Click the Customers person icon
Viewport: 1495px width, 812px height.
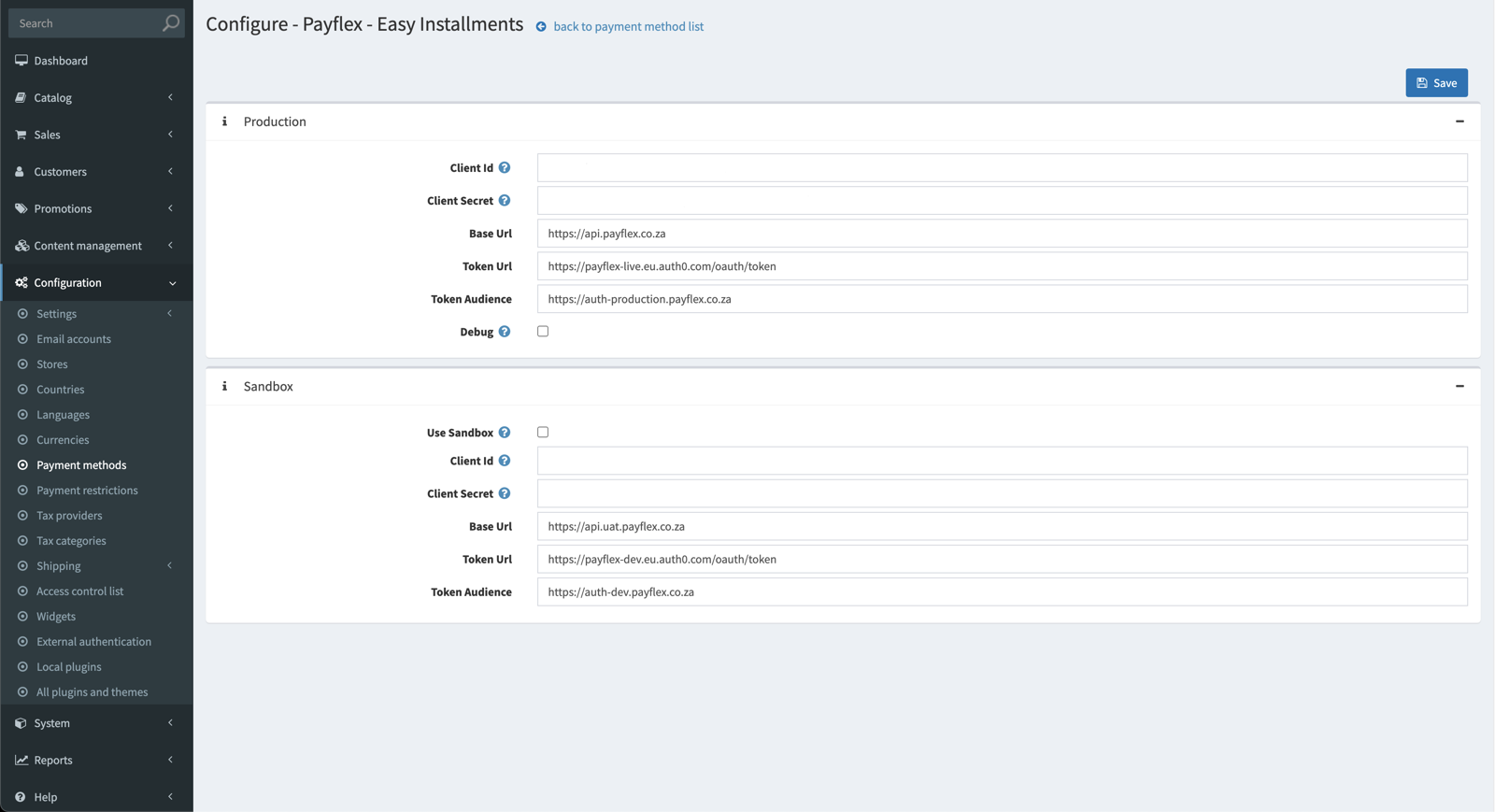point(20,172)
